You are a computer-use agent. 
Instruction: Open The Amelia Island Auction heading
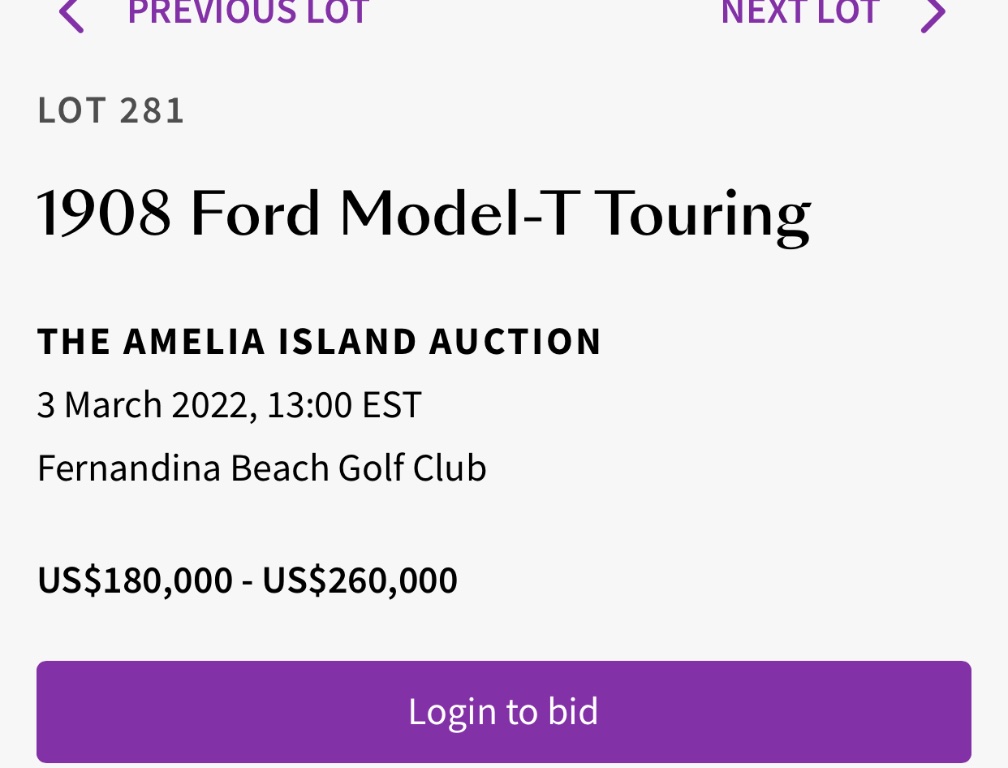(319, 342)
